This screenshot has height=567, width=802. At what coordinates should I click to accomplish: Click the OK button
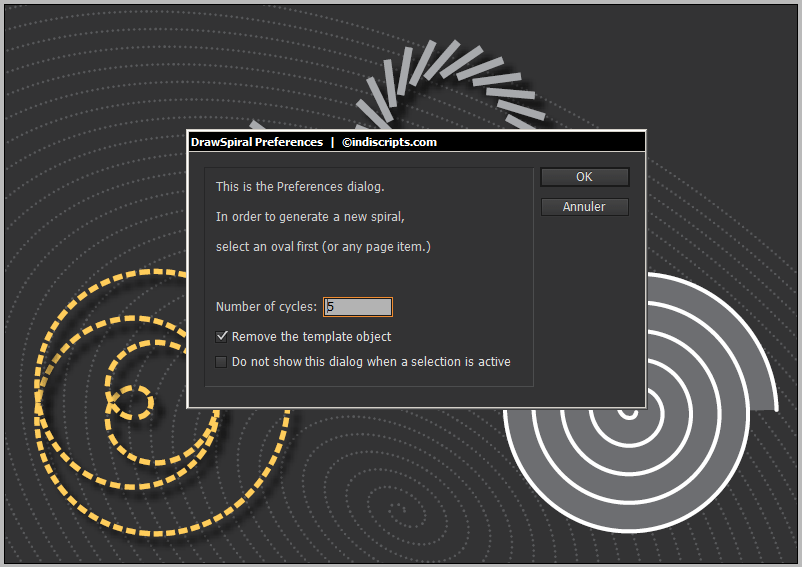(x=584, y=177)
